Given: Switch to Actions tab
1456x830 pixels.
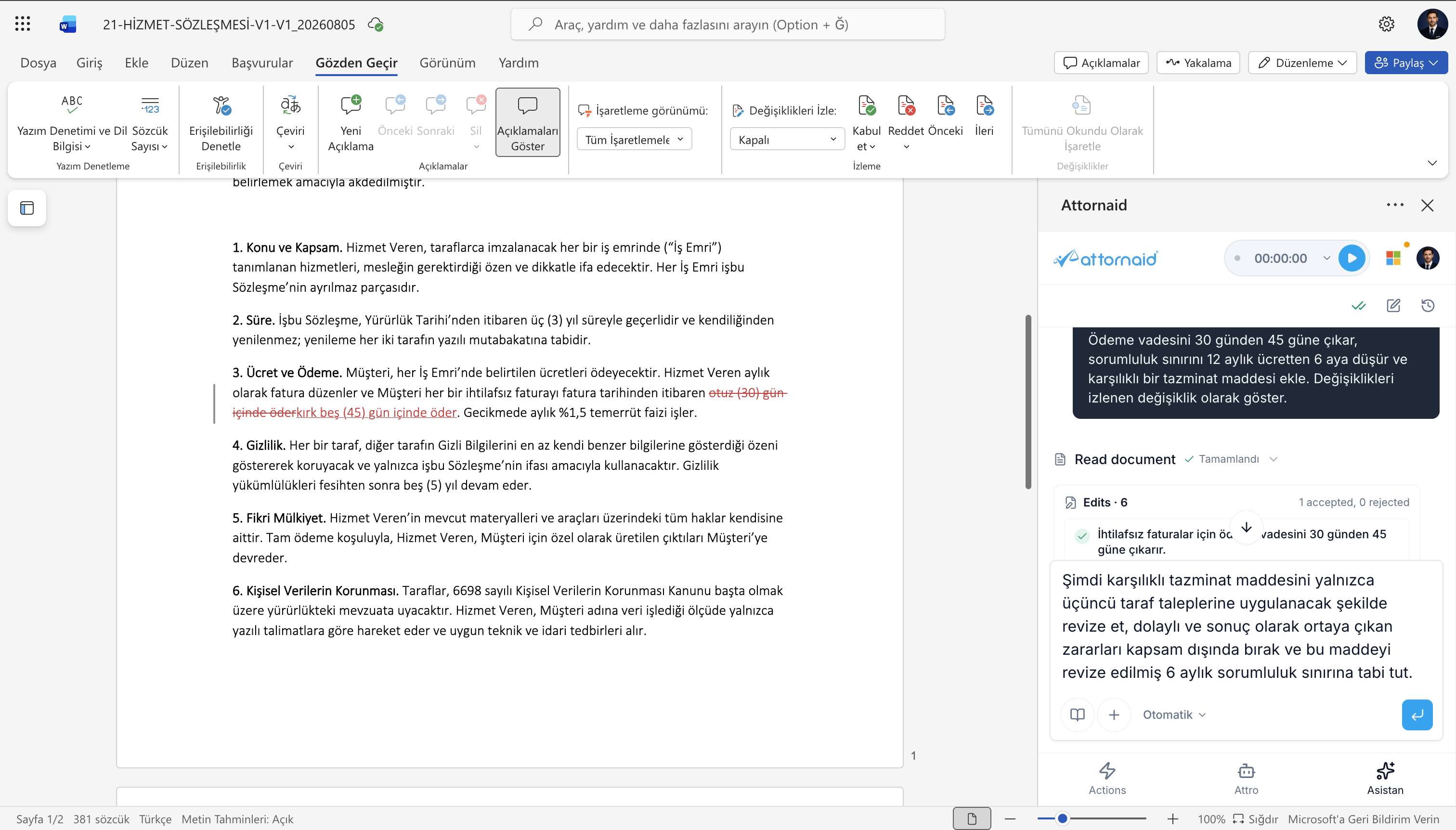Looking at the screenshot, I should click(1107, 778).
